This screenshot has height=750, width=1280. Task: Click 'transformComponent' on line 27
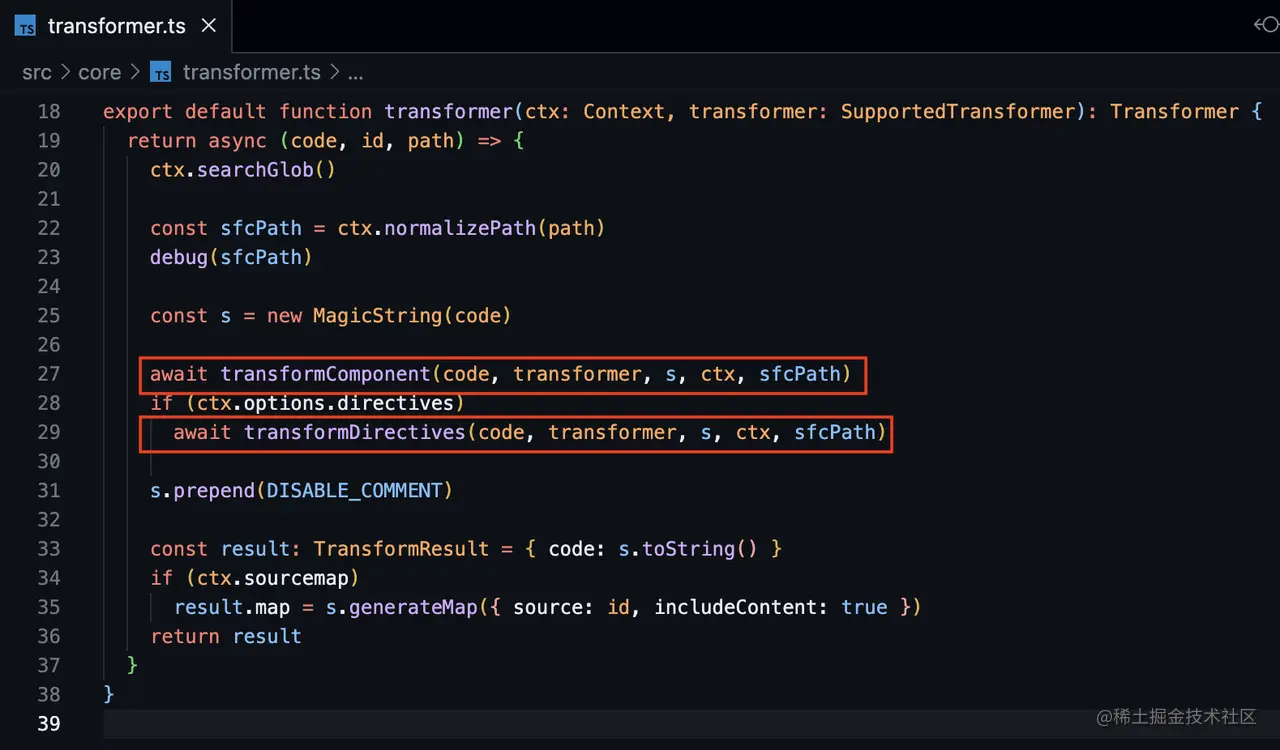(326, 373)
